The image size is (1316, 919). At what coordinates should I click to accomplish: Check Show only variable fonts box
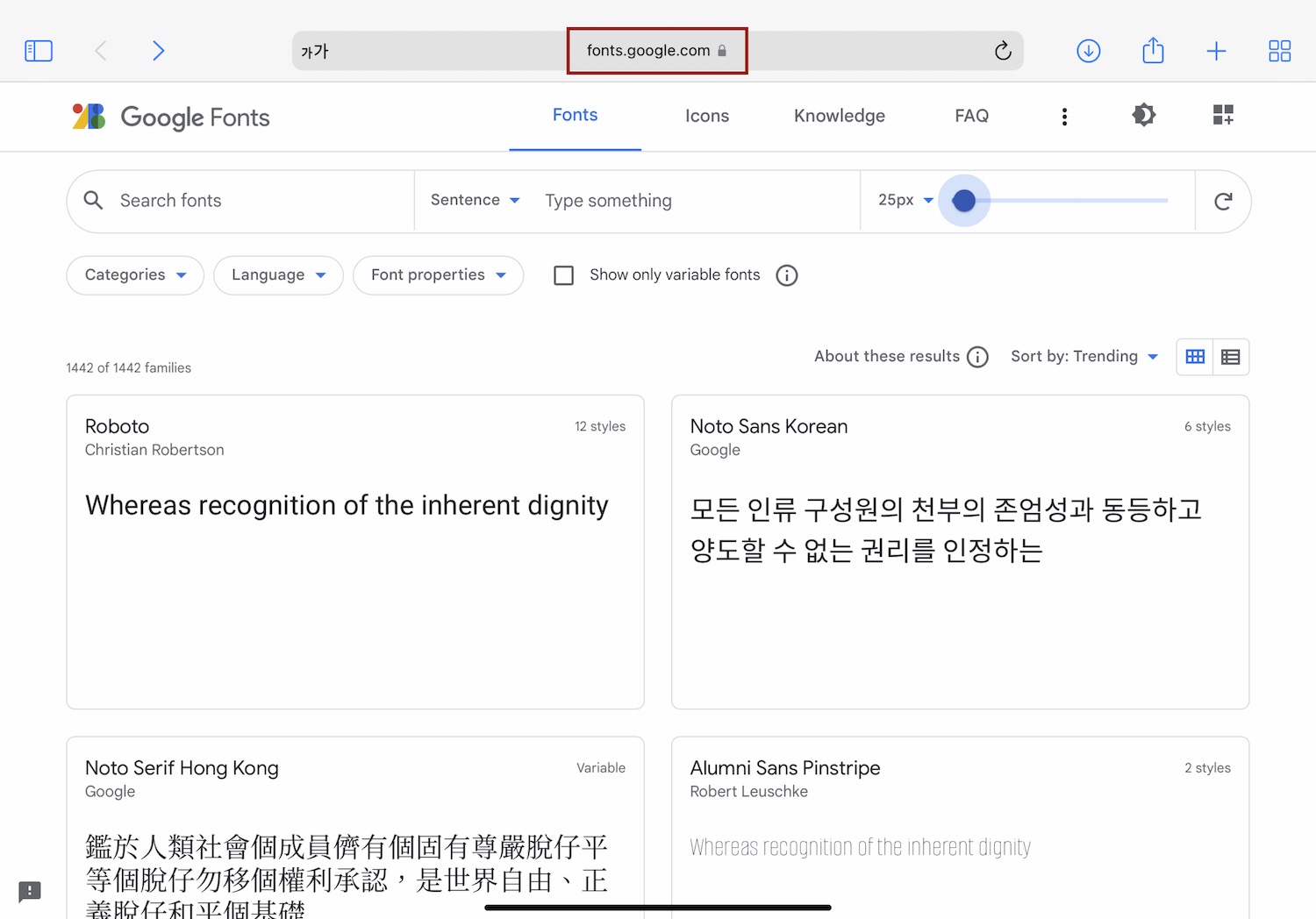(564, 275)
